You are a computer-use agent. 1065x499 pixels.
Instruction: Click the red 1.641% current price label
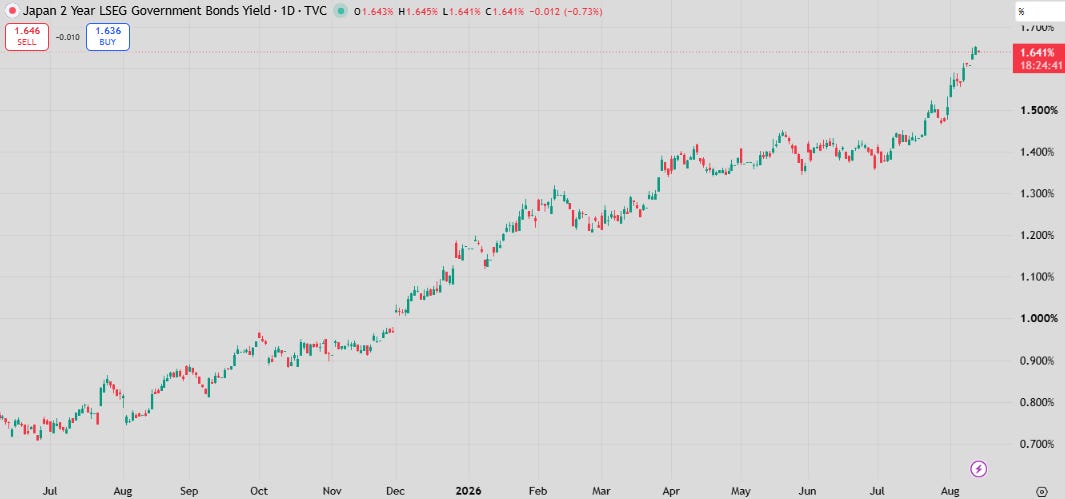coord(1038,52)
